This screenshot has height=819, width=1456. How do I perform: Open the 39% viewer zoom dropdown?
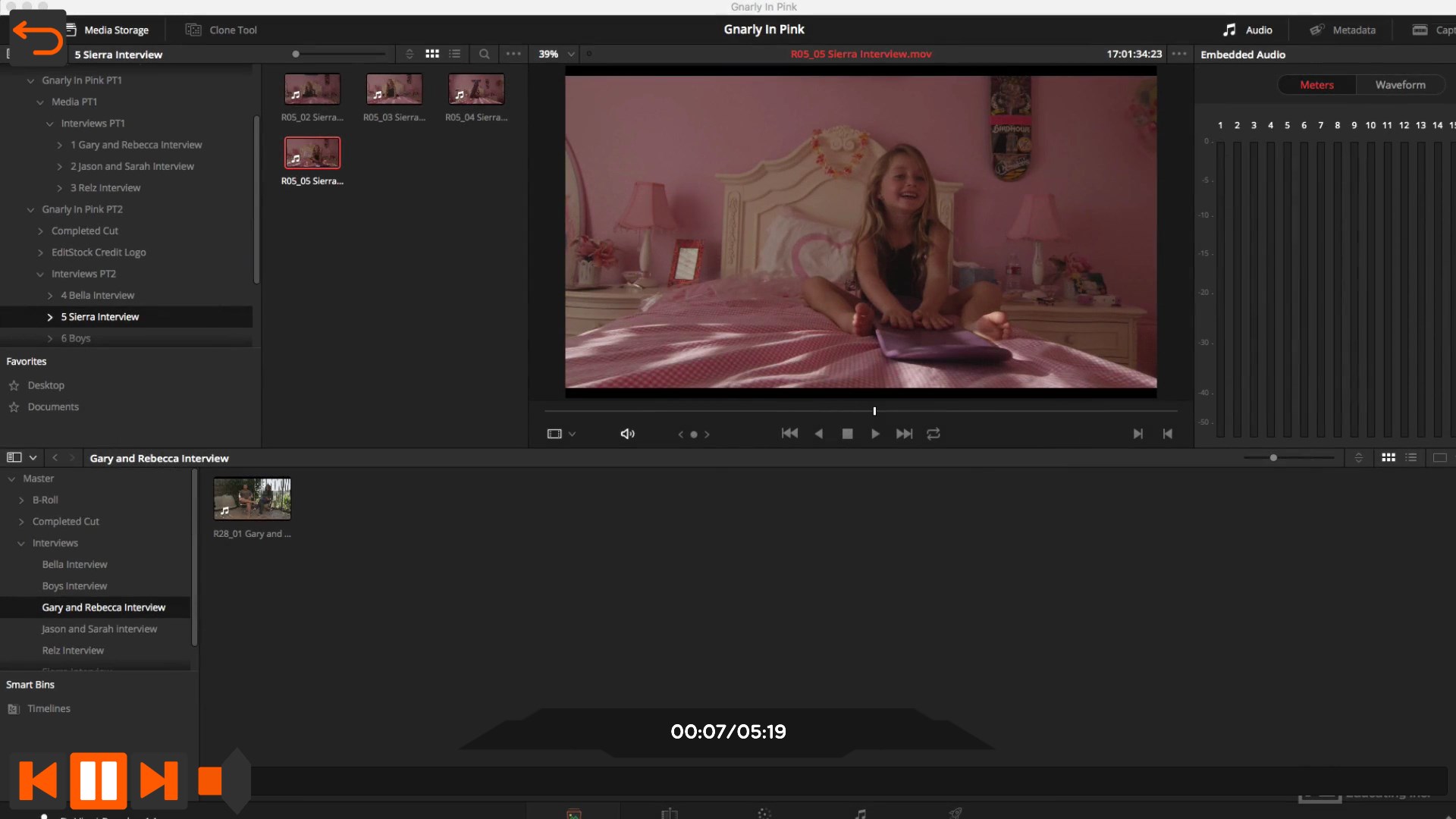557,54
